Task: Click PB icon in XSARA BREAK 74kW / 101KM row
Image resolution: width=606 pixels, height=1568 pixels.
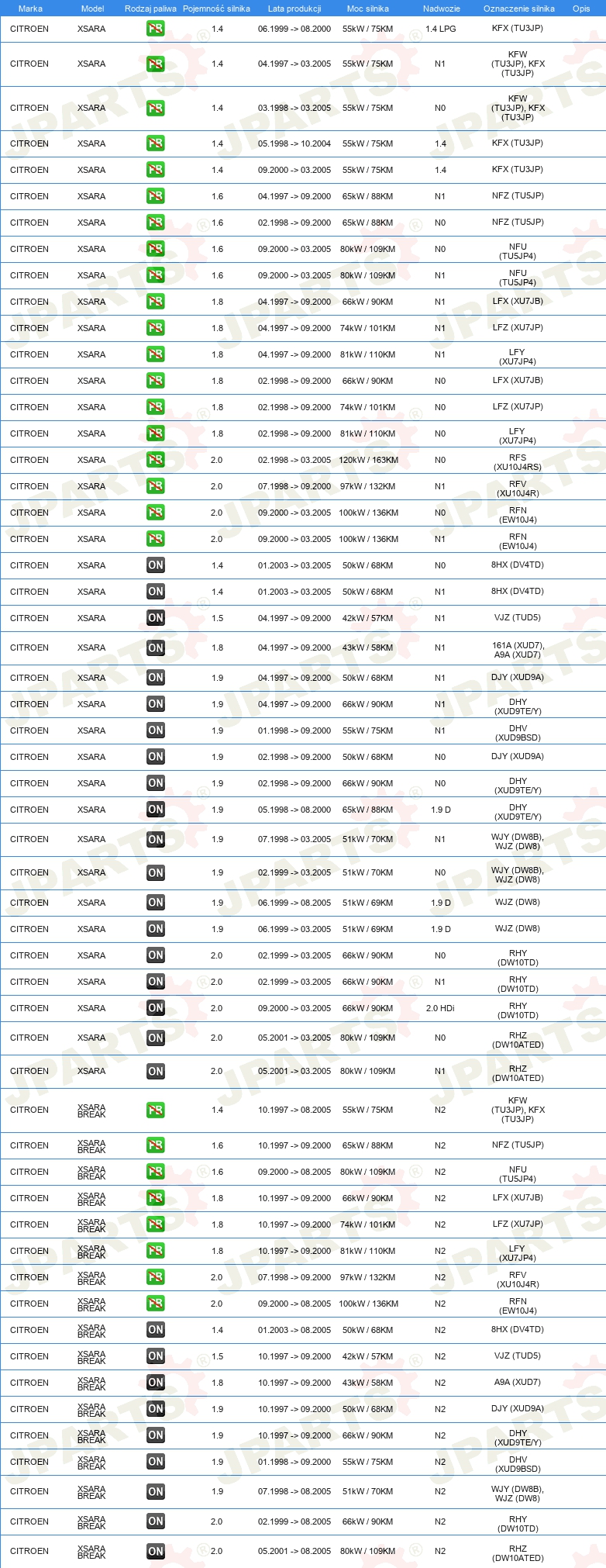Action: pos(156,1224)
